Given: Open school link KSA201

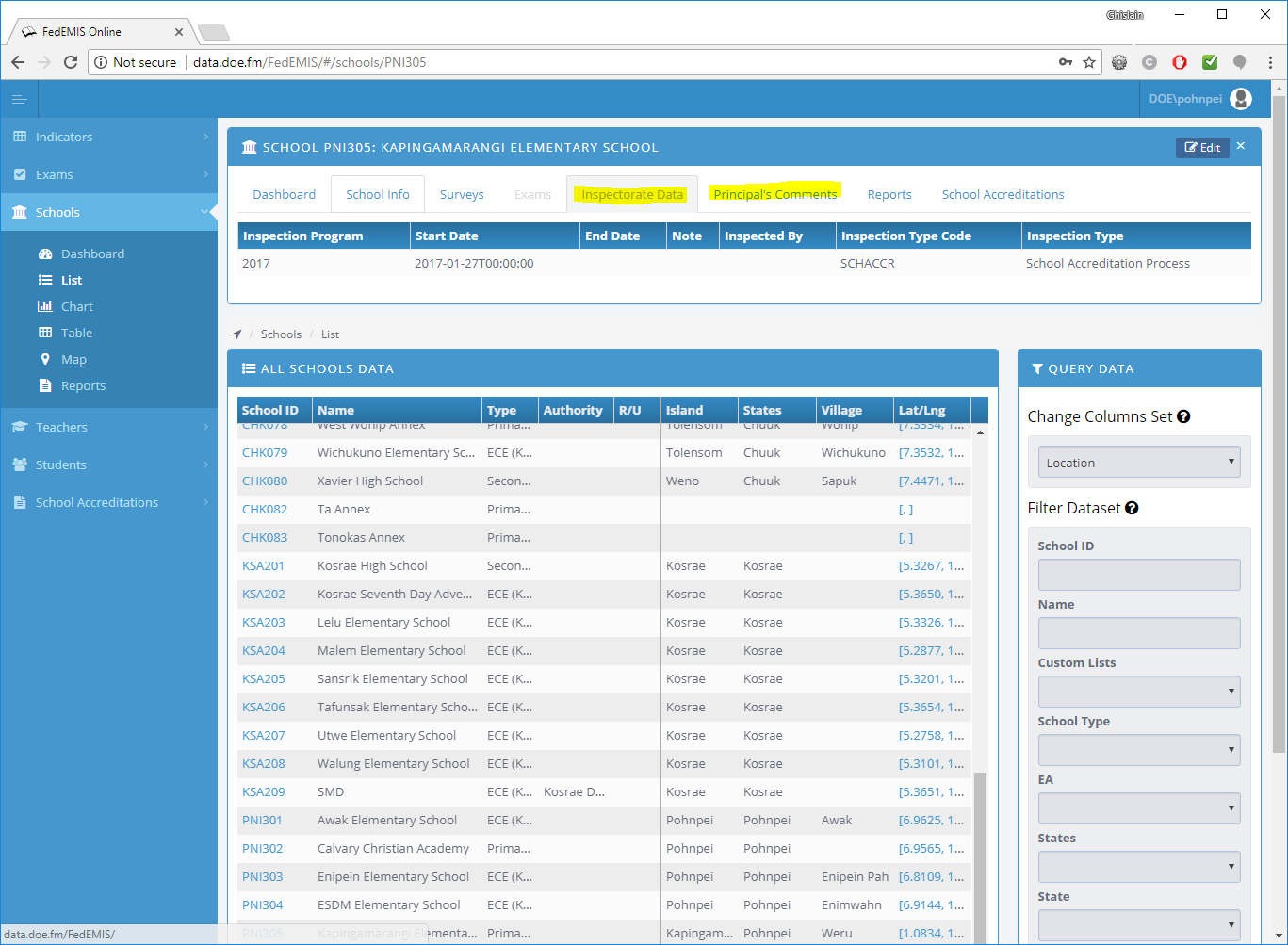Looking at the screenshot, I should pos(263,565).
